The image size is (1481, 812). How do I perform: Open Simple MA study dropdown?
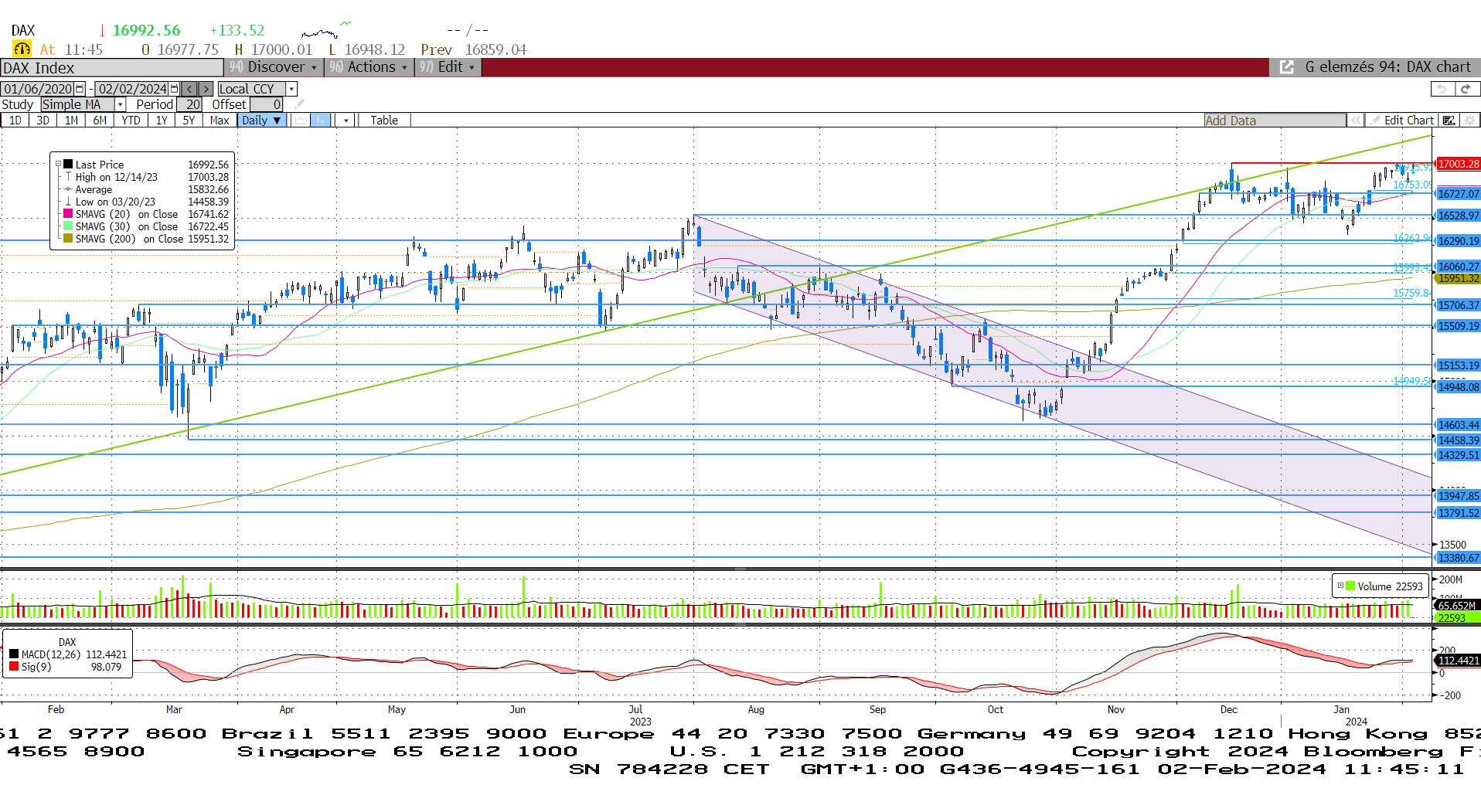click(x=121, y=104)
